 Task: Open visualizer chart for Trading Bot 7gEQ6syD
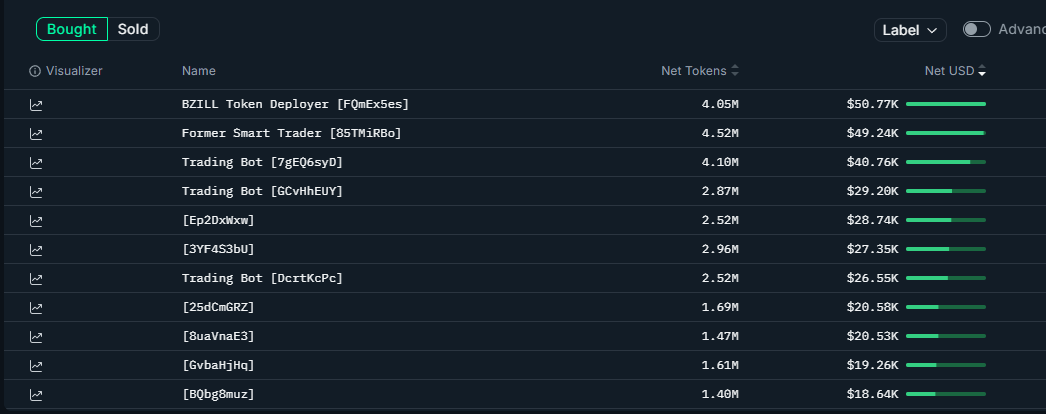(x=36, y=163)
